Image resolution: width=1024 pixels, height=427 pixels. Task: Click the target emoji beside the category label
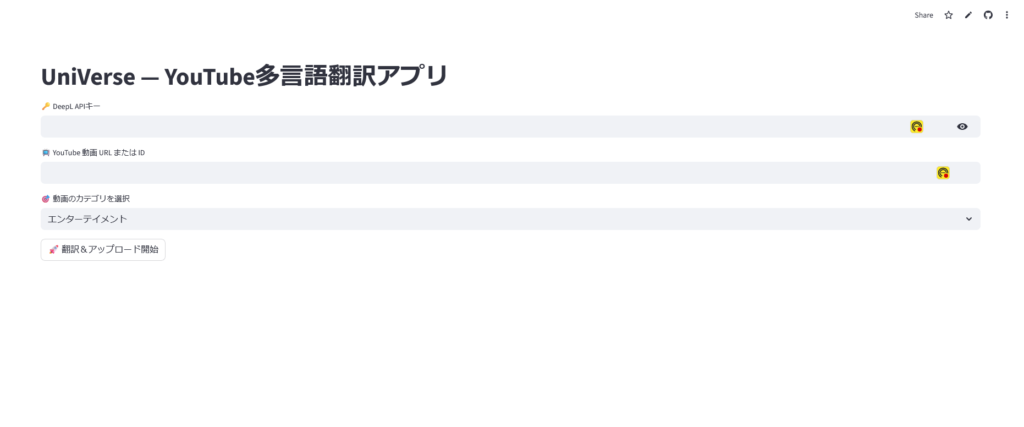46,198
